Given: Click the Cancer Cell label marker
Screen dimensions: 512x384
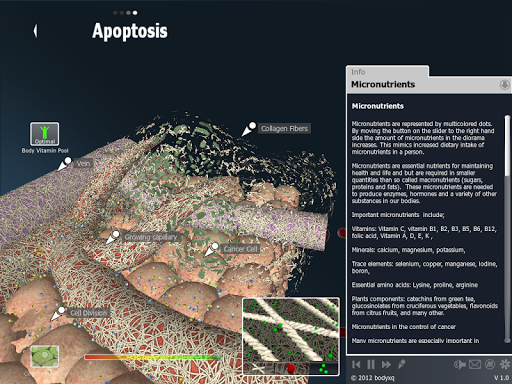Looking at the screenshot, I should [240, 249].
